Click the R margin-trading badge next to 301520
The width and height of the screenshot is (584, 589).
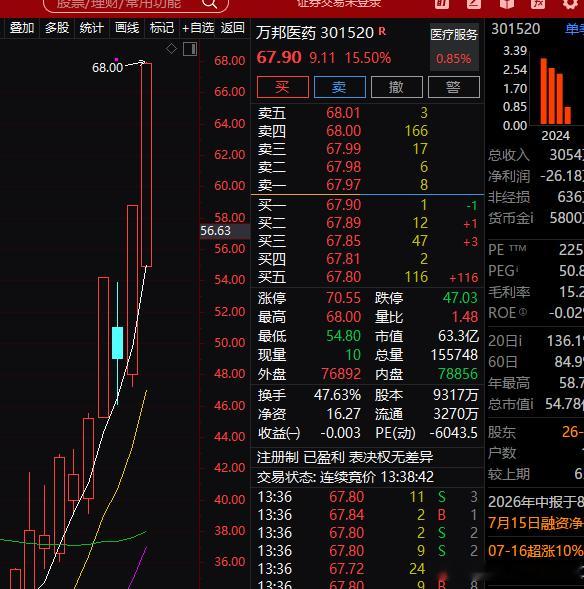click(x=382, y=32)
